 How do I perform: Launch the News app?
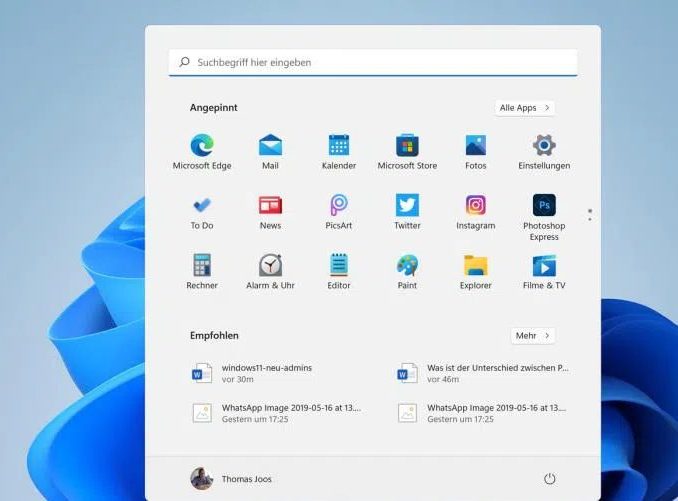pyautogui.click(x=270, y=212)
